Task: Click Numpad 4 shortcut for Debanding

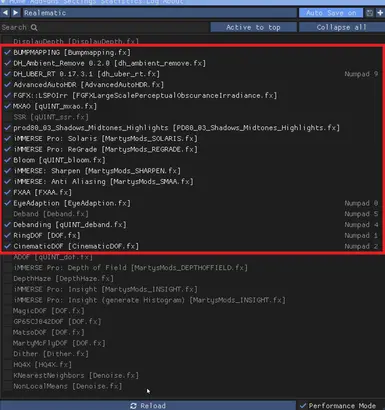Action: click(x=361, y=225)
